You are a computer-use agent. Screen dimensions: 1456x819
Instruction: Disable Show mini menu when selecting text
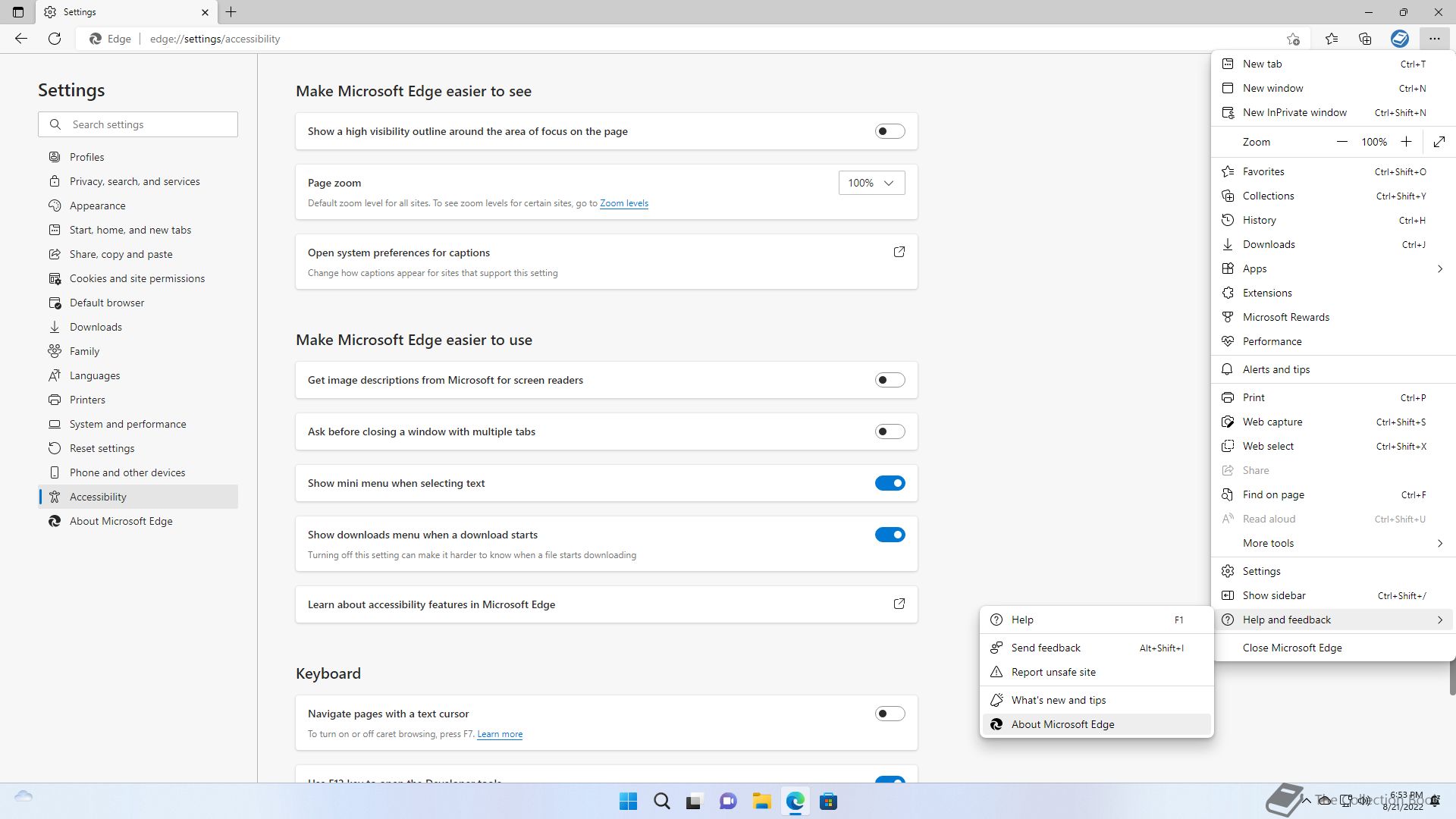tap(890, 483)
